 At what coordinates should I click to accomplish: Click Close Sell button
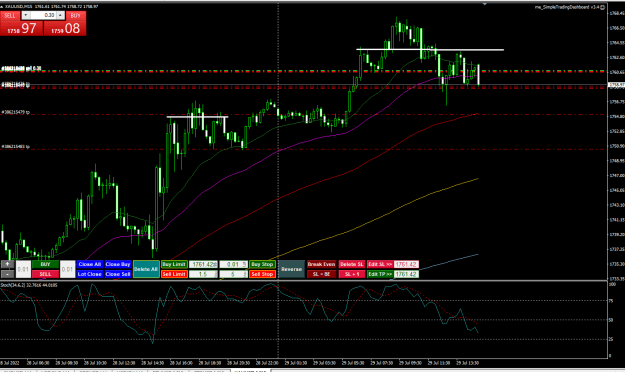click(x=118, y=274)
